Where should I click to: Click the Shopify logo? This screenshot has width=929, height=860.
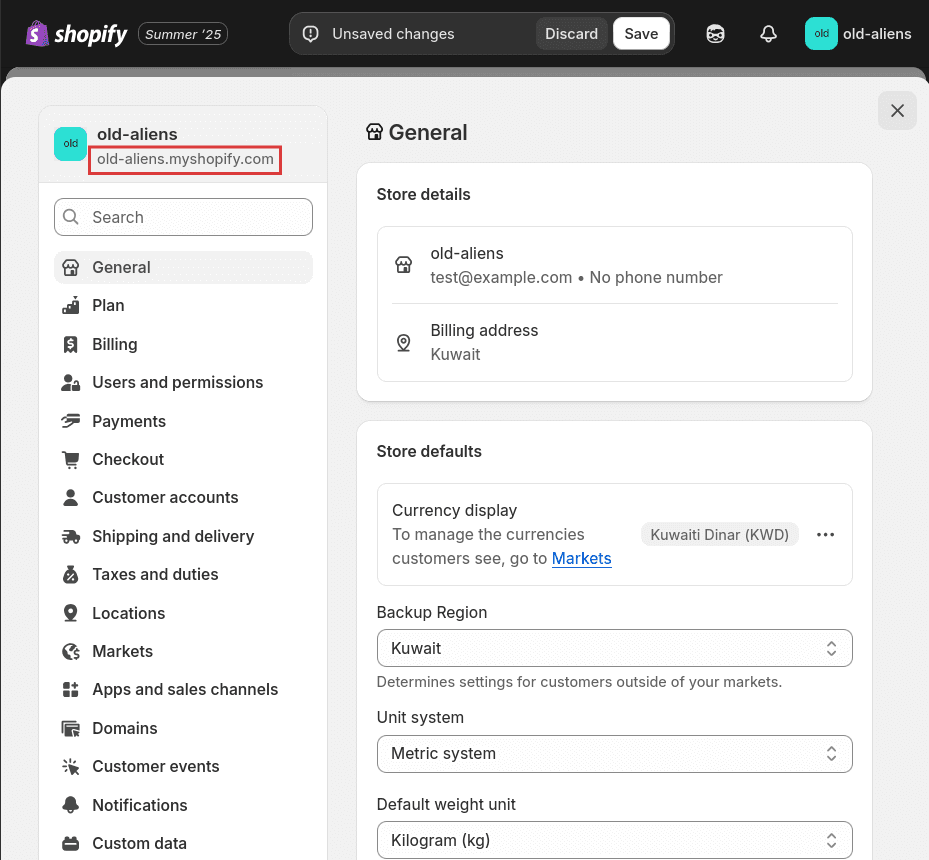click(x=76, y=34)
